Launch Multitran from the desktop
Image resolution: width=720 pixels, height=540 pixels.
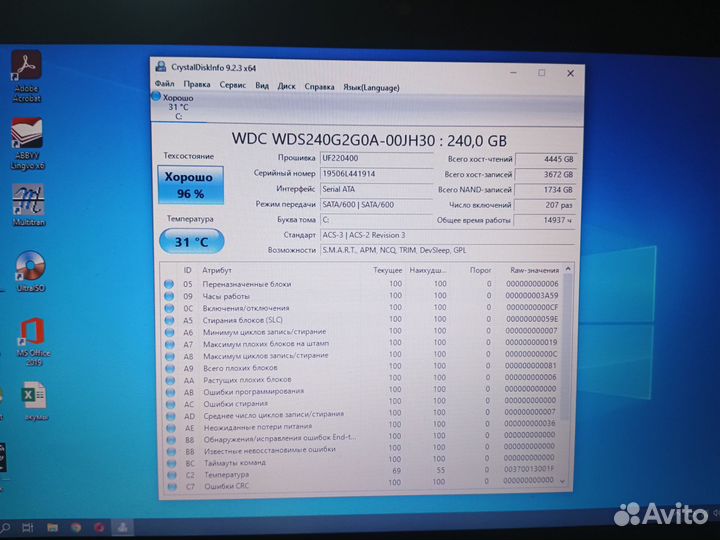25,203
